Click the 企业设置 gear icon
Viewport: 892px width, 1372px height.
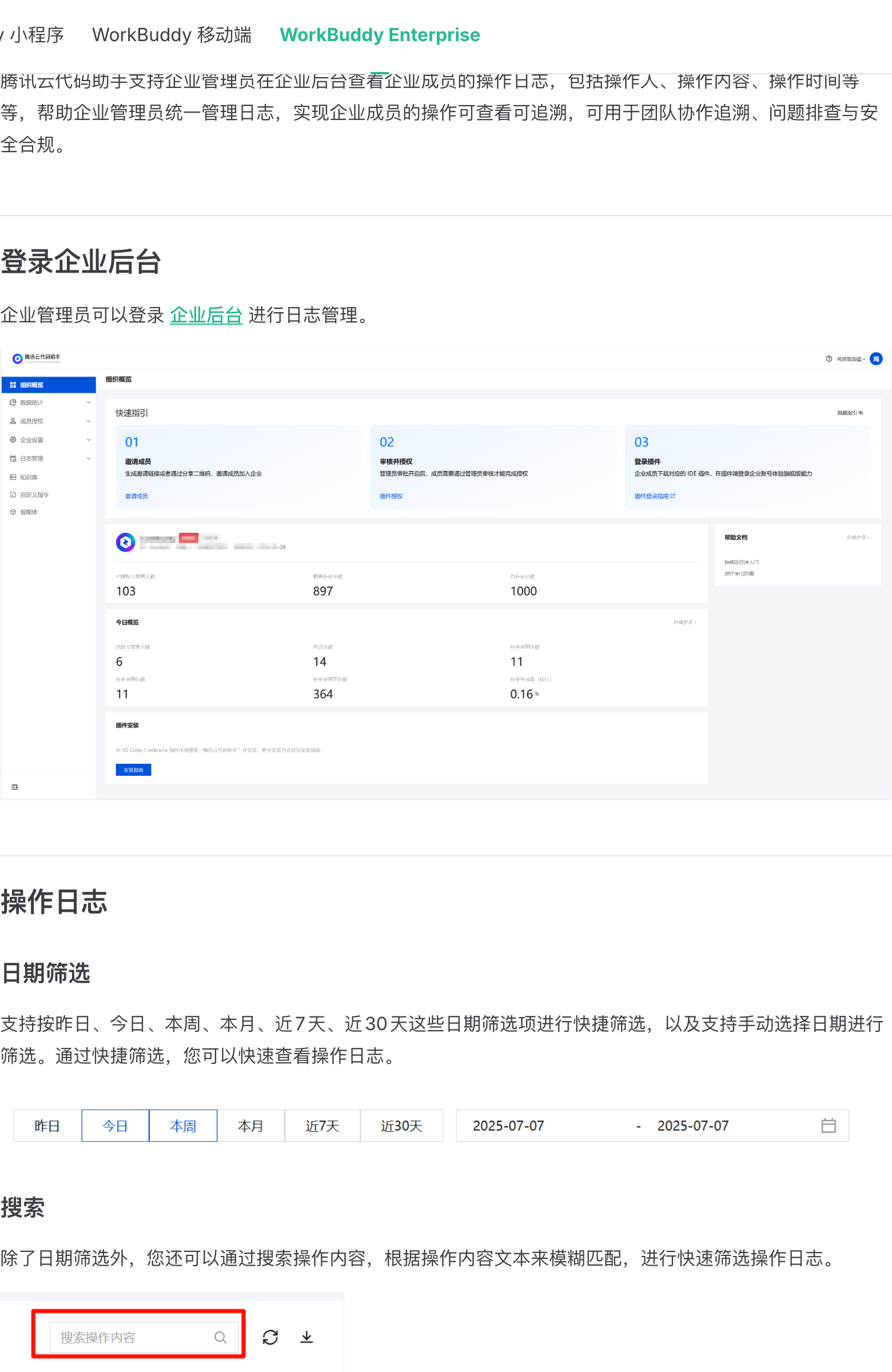[13, 440]
